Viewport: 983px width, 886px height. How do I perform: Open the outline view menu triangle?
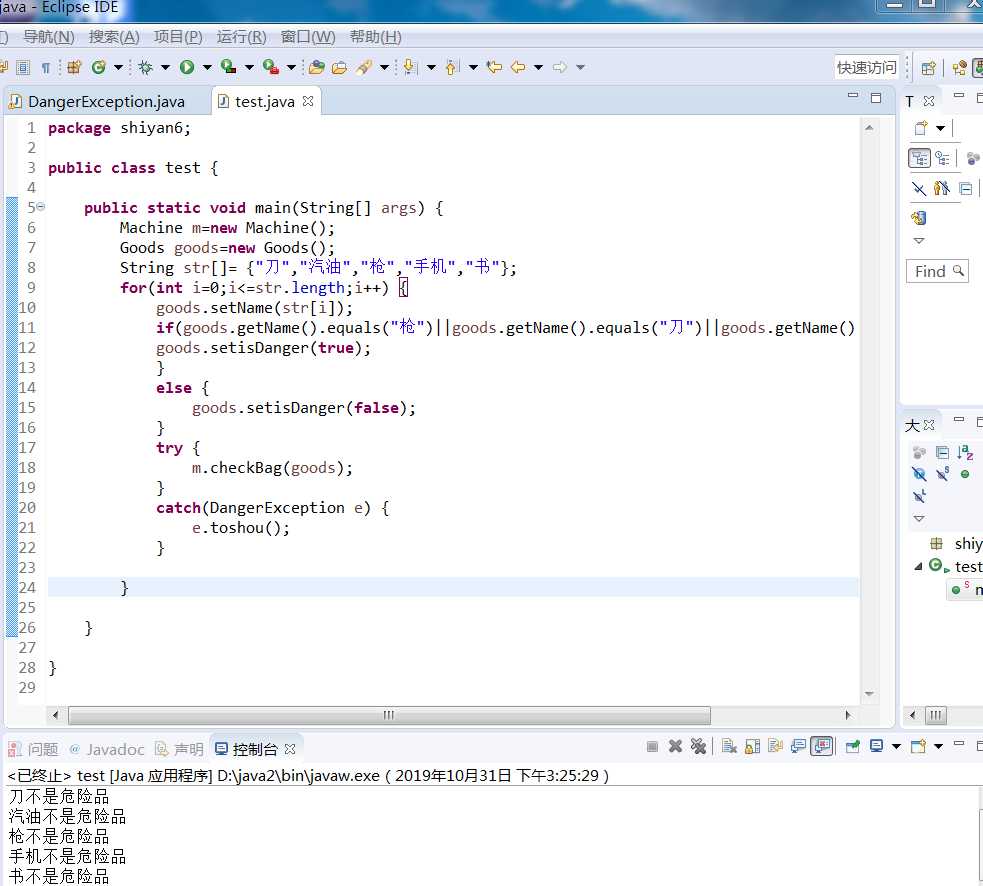click(x=919, y=519)
